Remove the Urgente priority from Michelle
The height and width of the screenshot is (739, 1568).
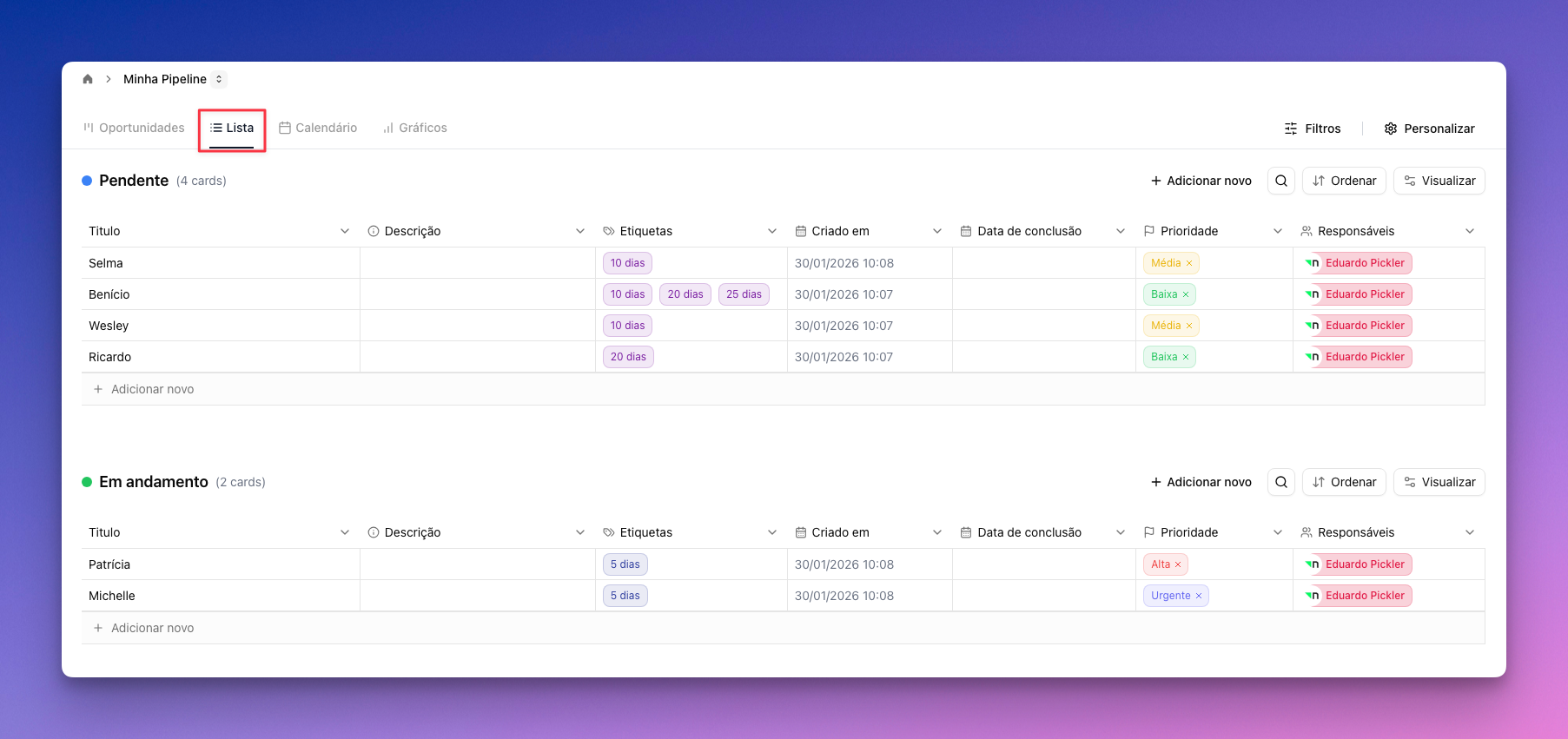click(1199, 596)
